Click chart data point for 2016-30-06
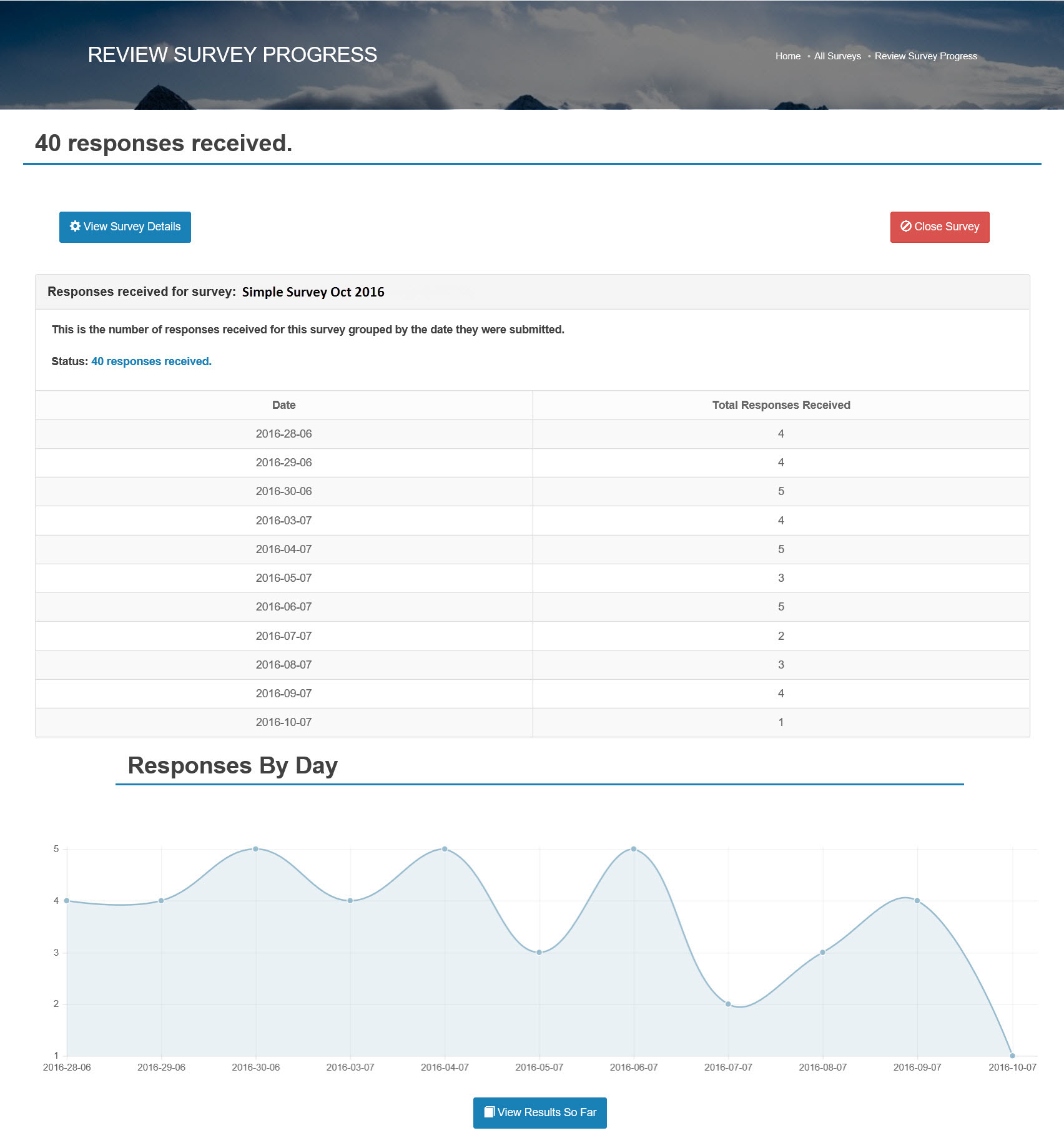Screen dimensions: 1064x1148 tap(256, 849)
